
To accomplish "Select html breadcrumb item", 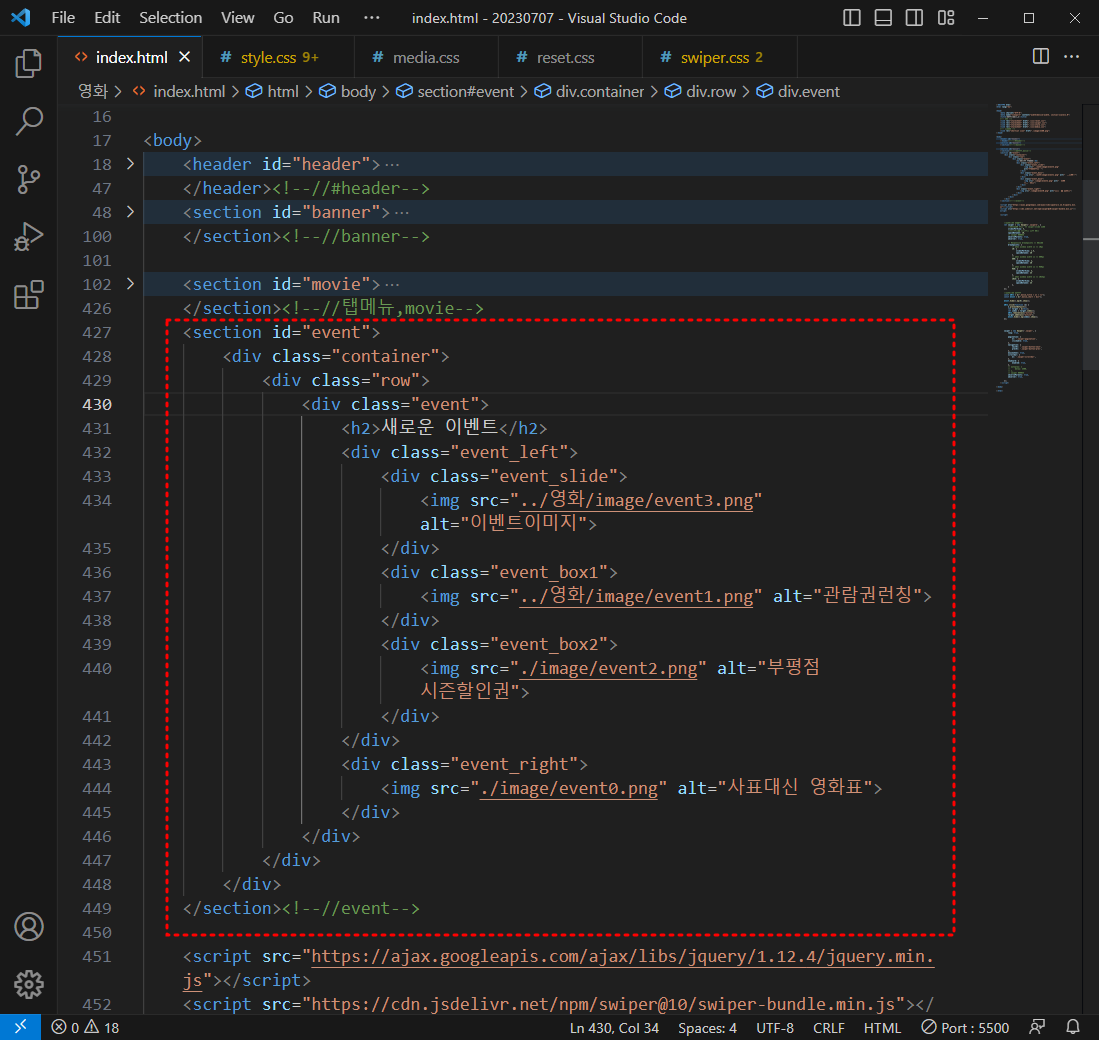I will pyautogui.click(x=273, y=92).
